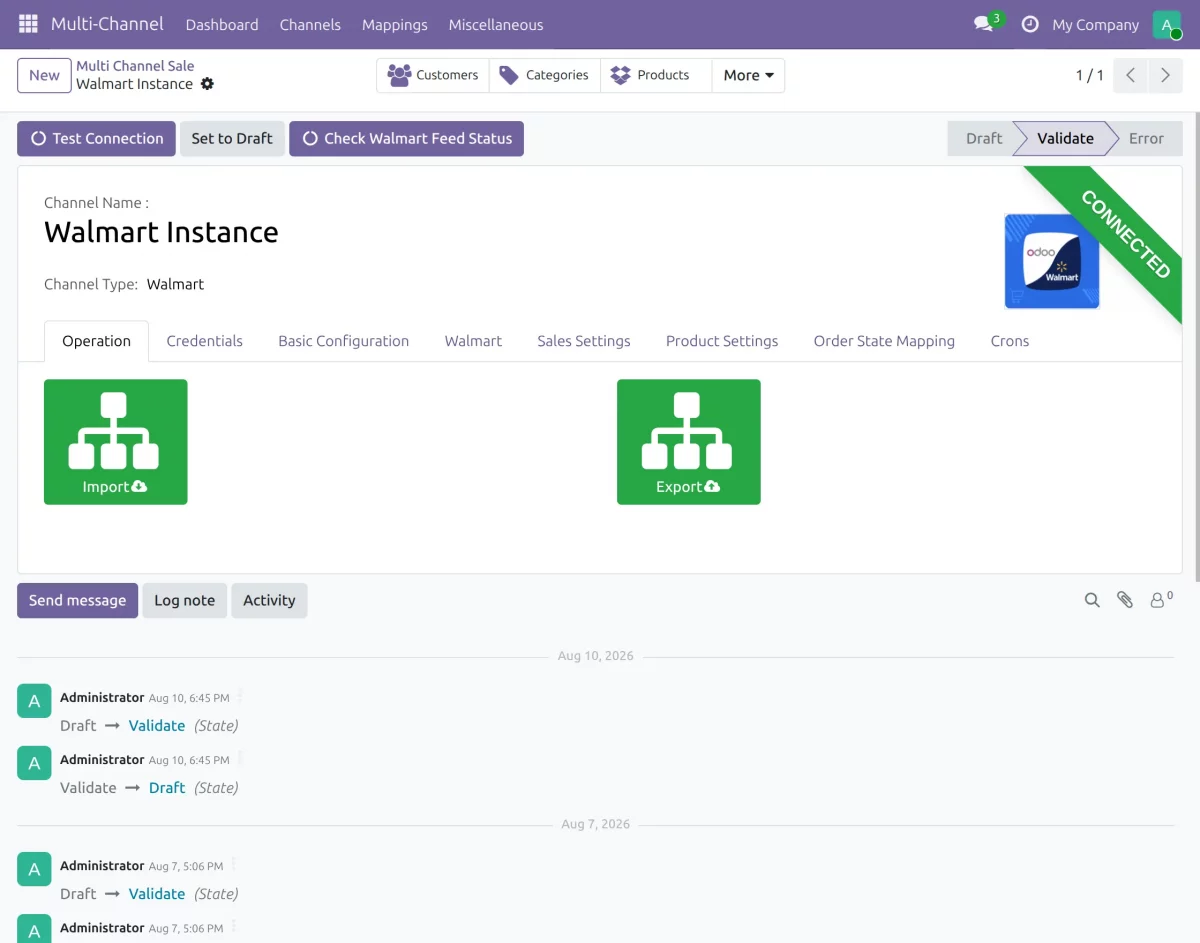The image size is (1200, 943).
Task: Expand the More dropdown
Action: (x=748, y=75)
